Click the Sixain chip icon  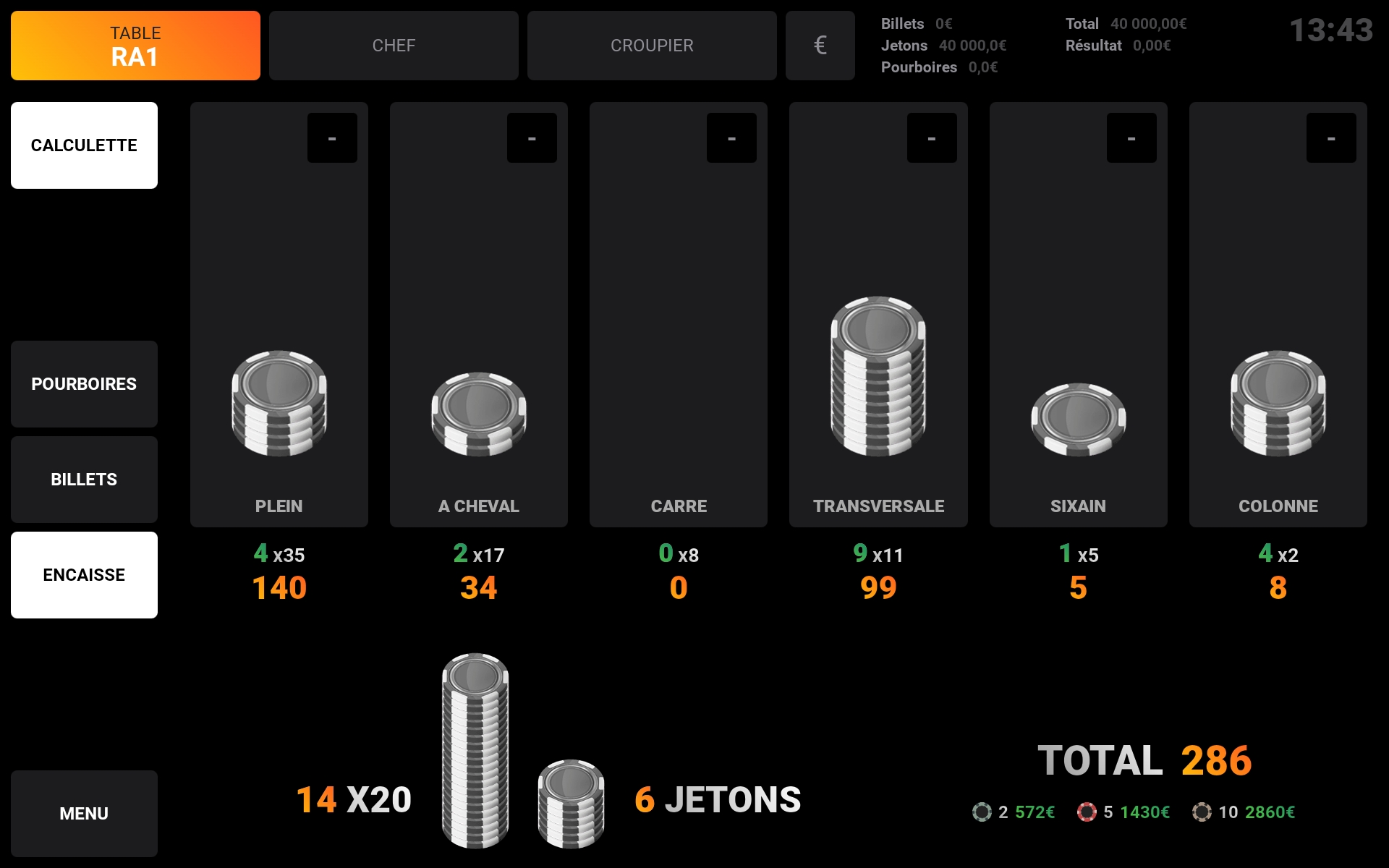point(1078,420)
